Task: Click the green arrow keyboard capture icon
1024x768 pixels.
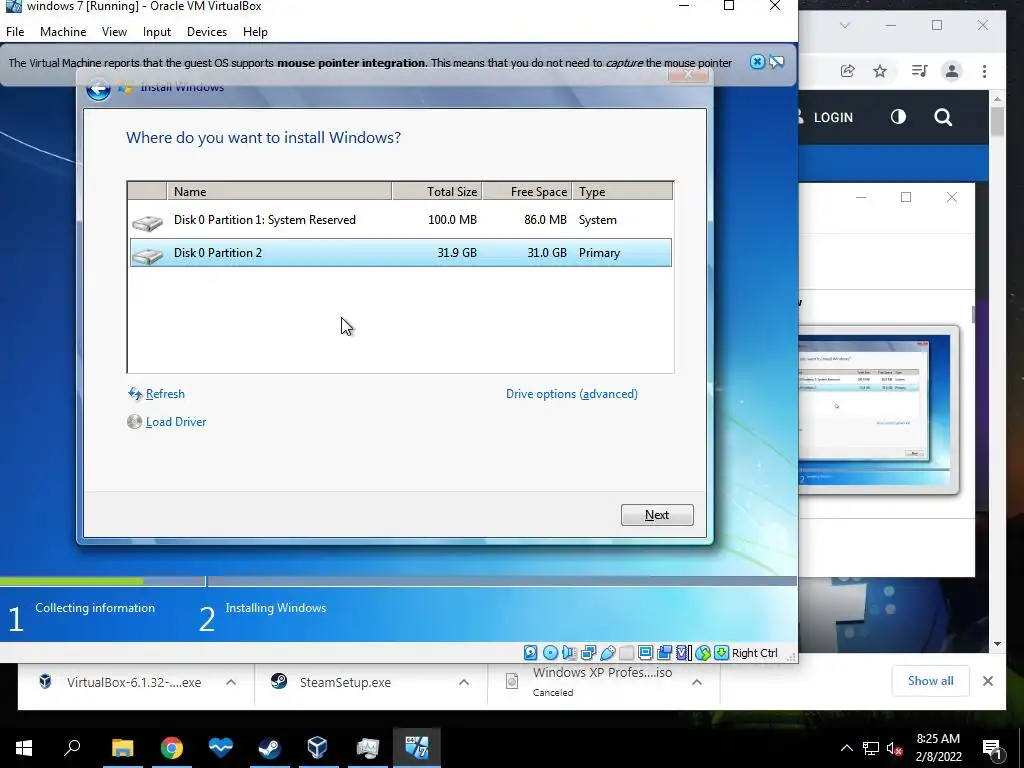Action: [x=721, y=652]
